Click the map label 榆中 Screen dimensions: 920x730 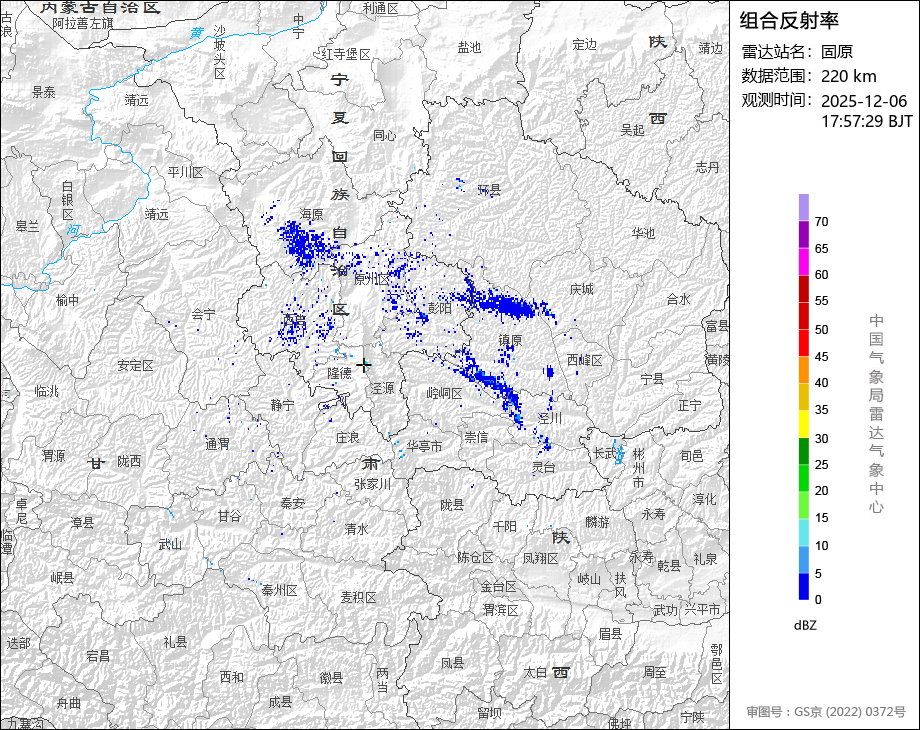tap(67, 300)
